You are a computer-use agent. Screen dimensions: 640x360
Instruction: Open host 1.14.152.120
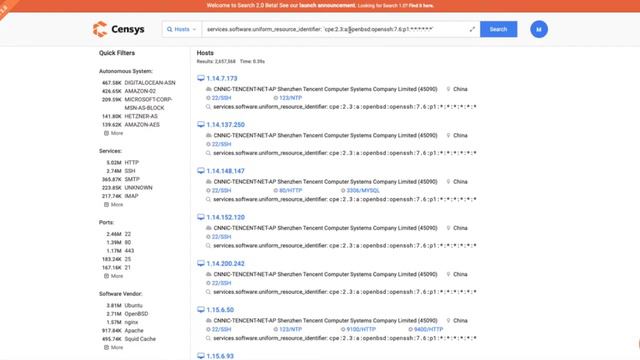225,218
